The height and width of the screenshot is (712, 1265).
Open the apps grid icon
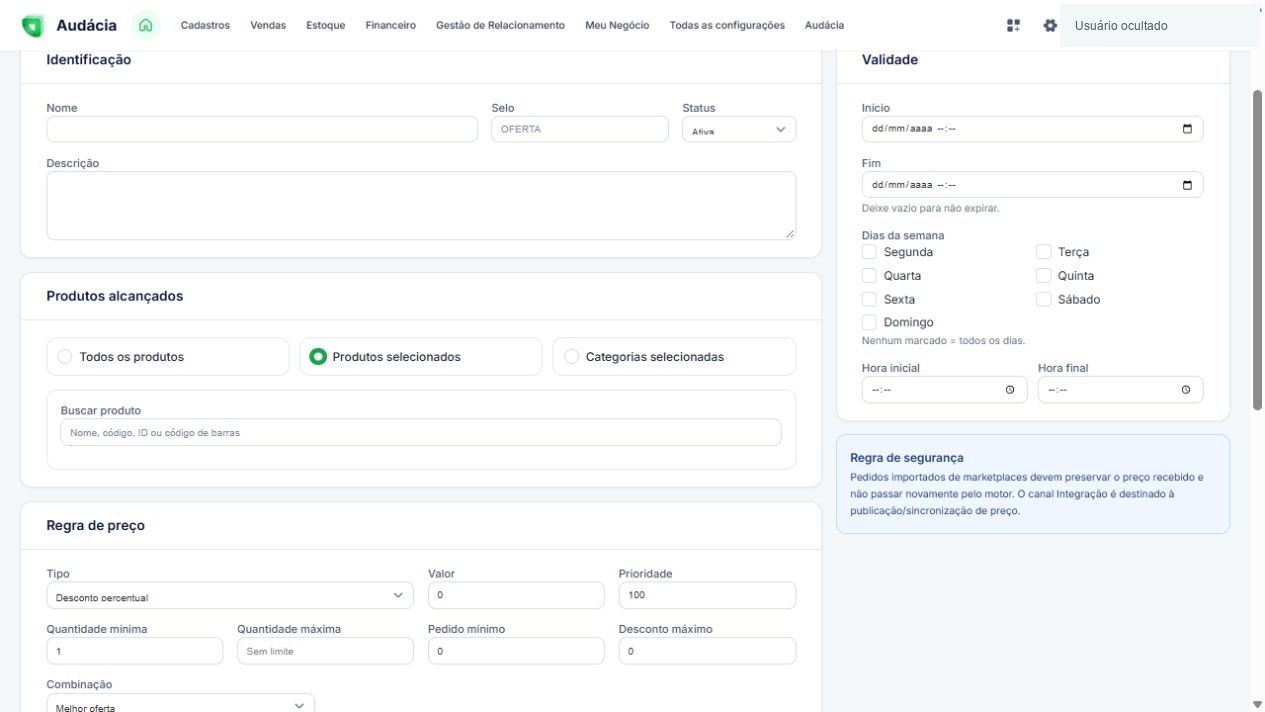[1014, 25]
